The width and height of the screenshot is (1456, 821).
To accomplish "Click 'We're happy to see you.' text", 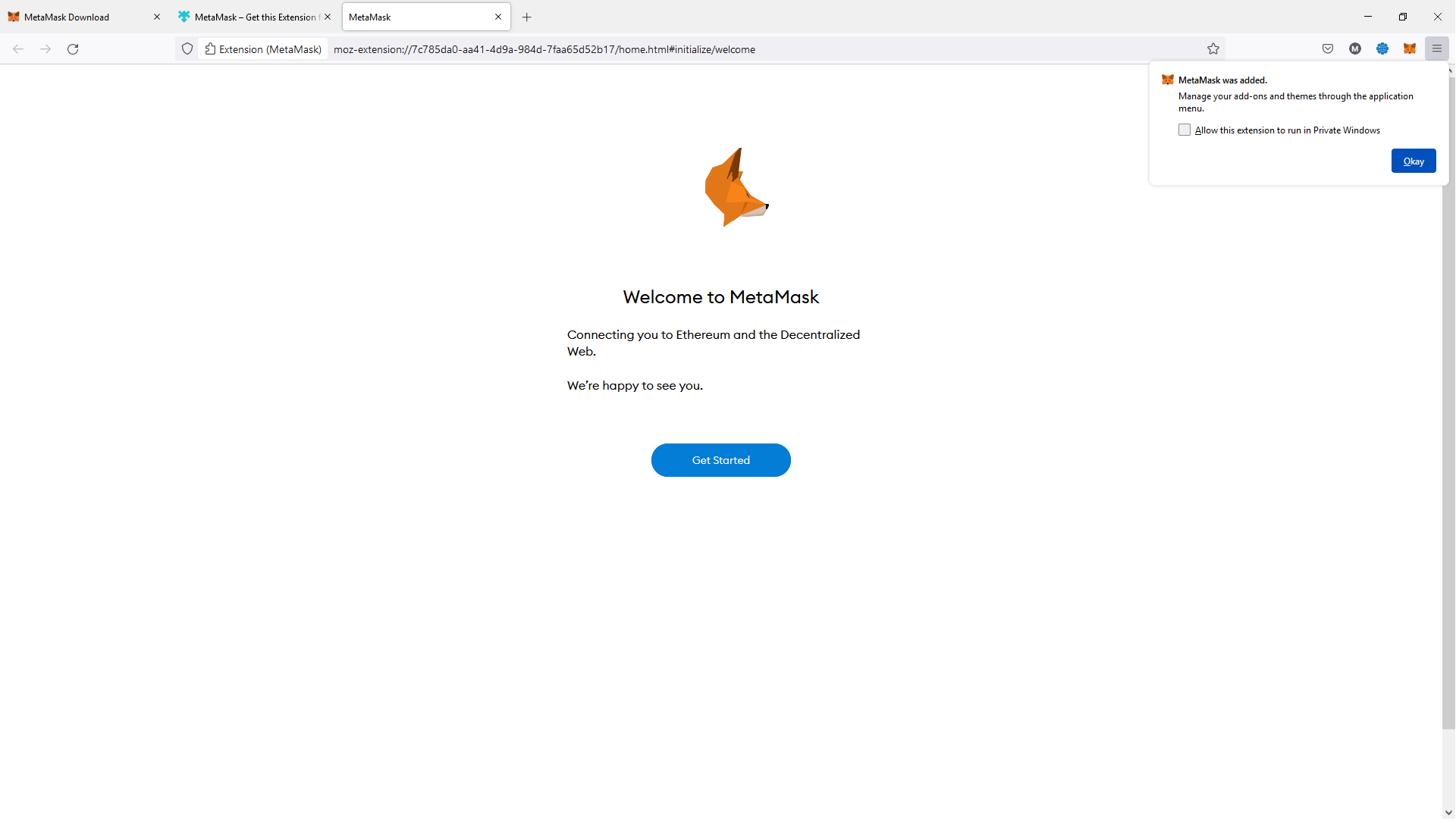I will 635,386.
